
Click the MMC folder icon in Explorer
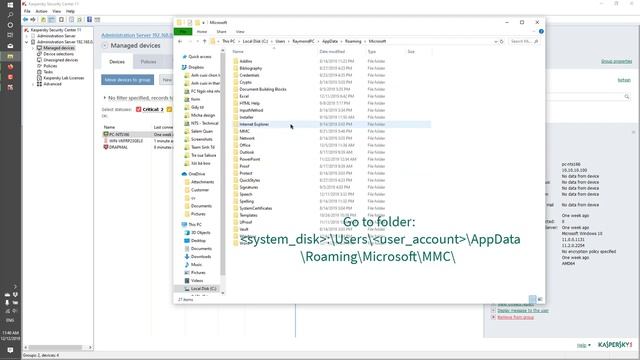click(236, 131)
